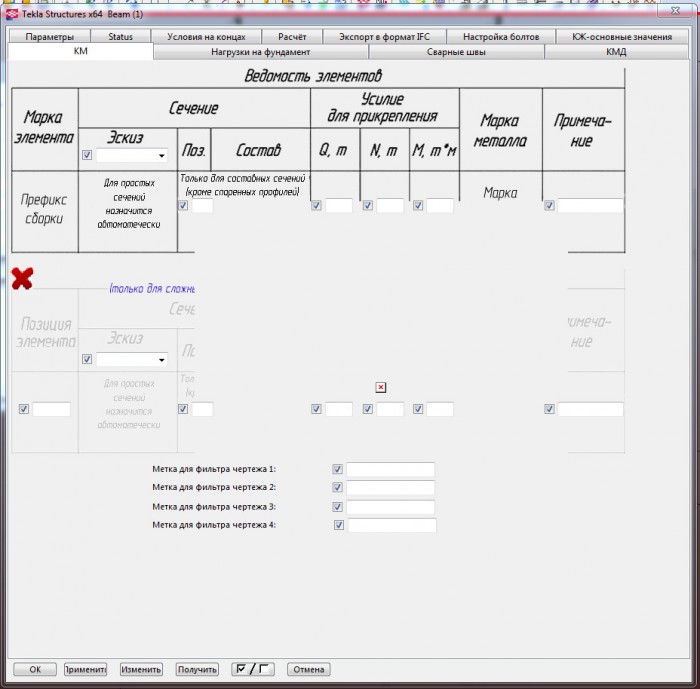700x689 pixels.
Task: Click greyed table's N force input field
Action: [390, 409]
